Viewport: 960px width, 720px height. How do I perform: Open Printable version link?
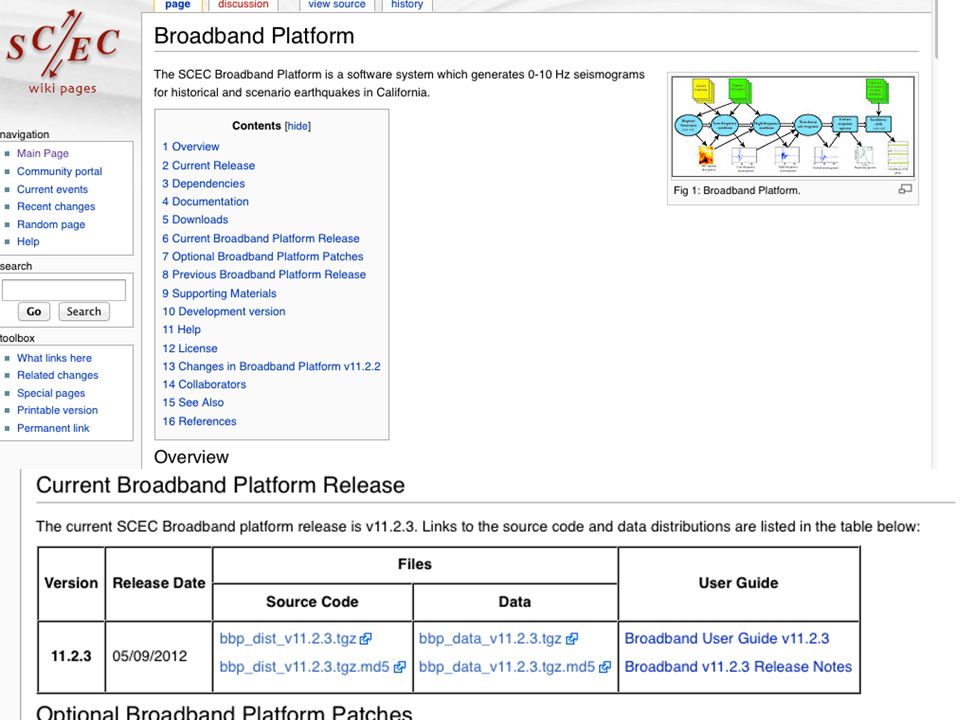57,410
